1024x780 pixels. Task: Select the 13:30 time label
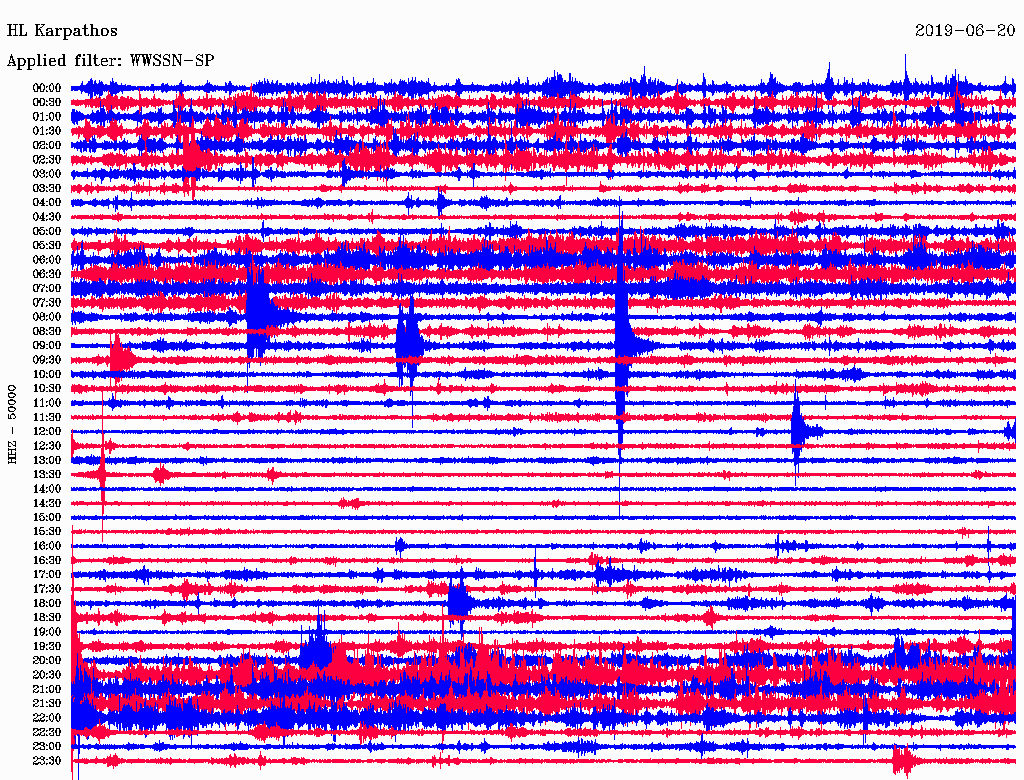coord(47,474)
